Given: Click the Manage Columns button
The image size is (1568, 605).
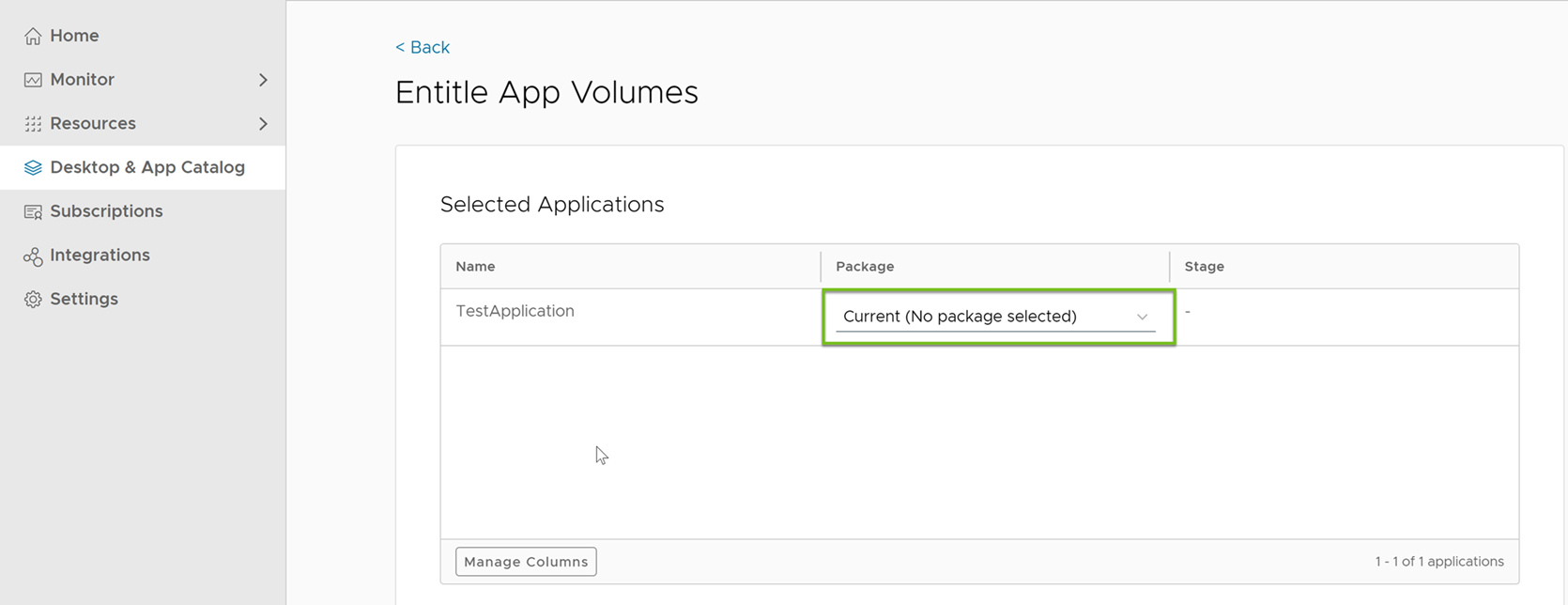Looking at the screenshot, I should pyautogui.click(x=526, y=562).
